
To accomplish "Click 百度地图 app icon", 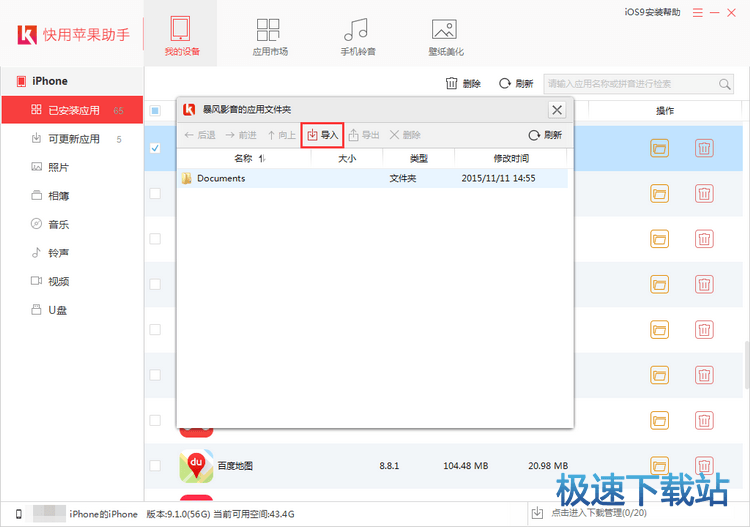I will [196, 466].
